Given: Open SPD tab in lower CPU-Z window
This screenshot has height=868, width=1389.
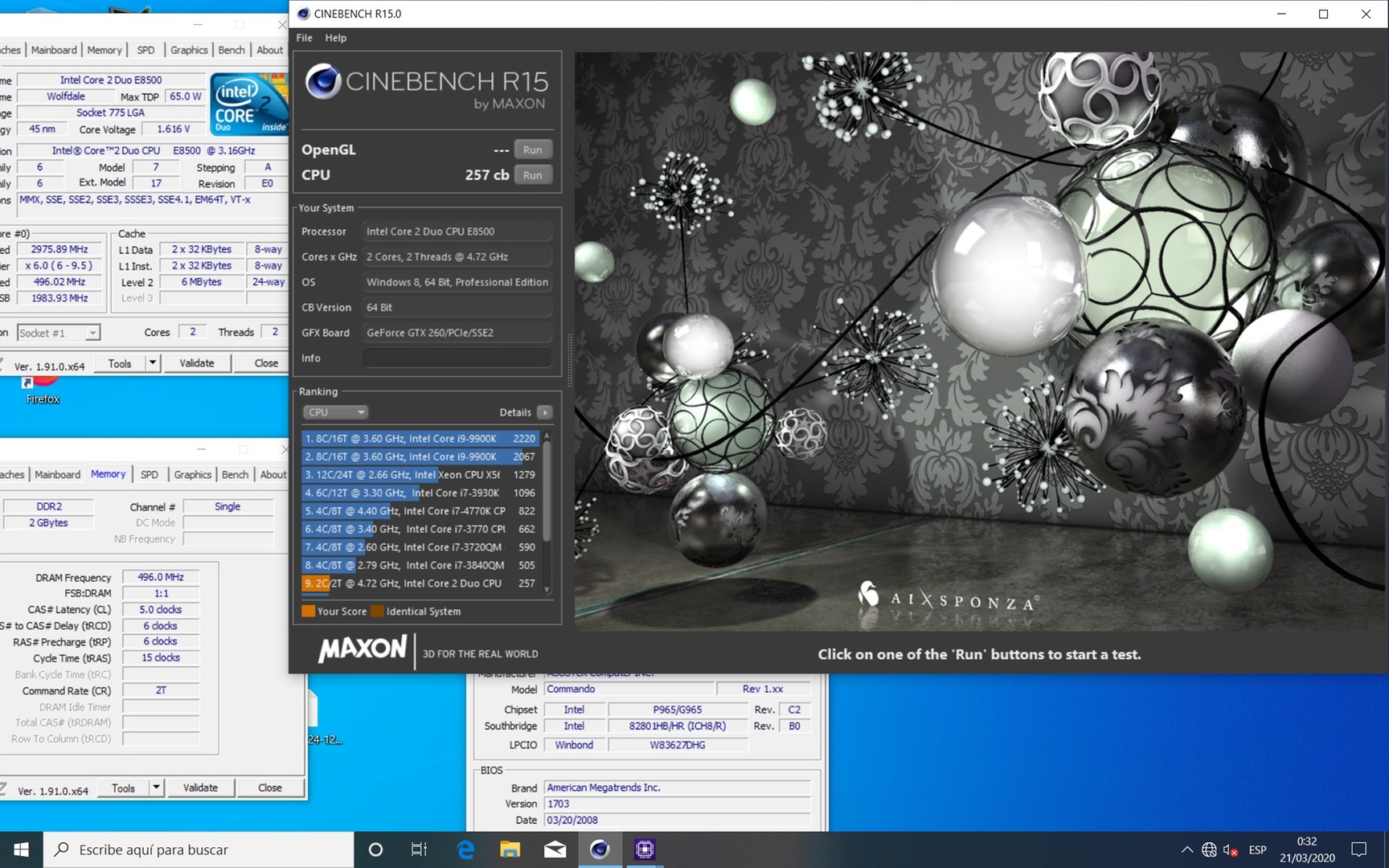Looking at the screenshot, I should pos(150,474).
